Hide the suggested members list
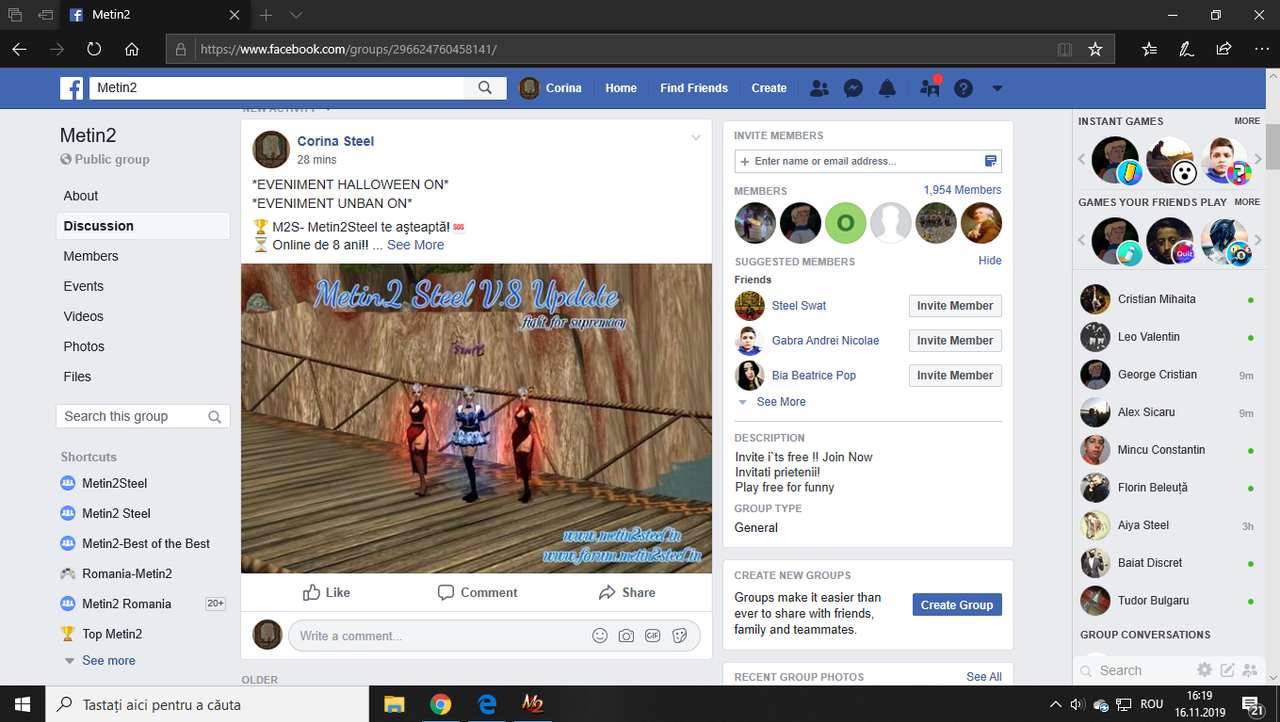1280x722 pixels. coord(990,260)
